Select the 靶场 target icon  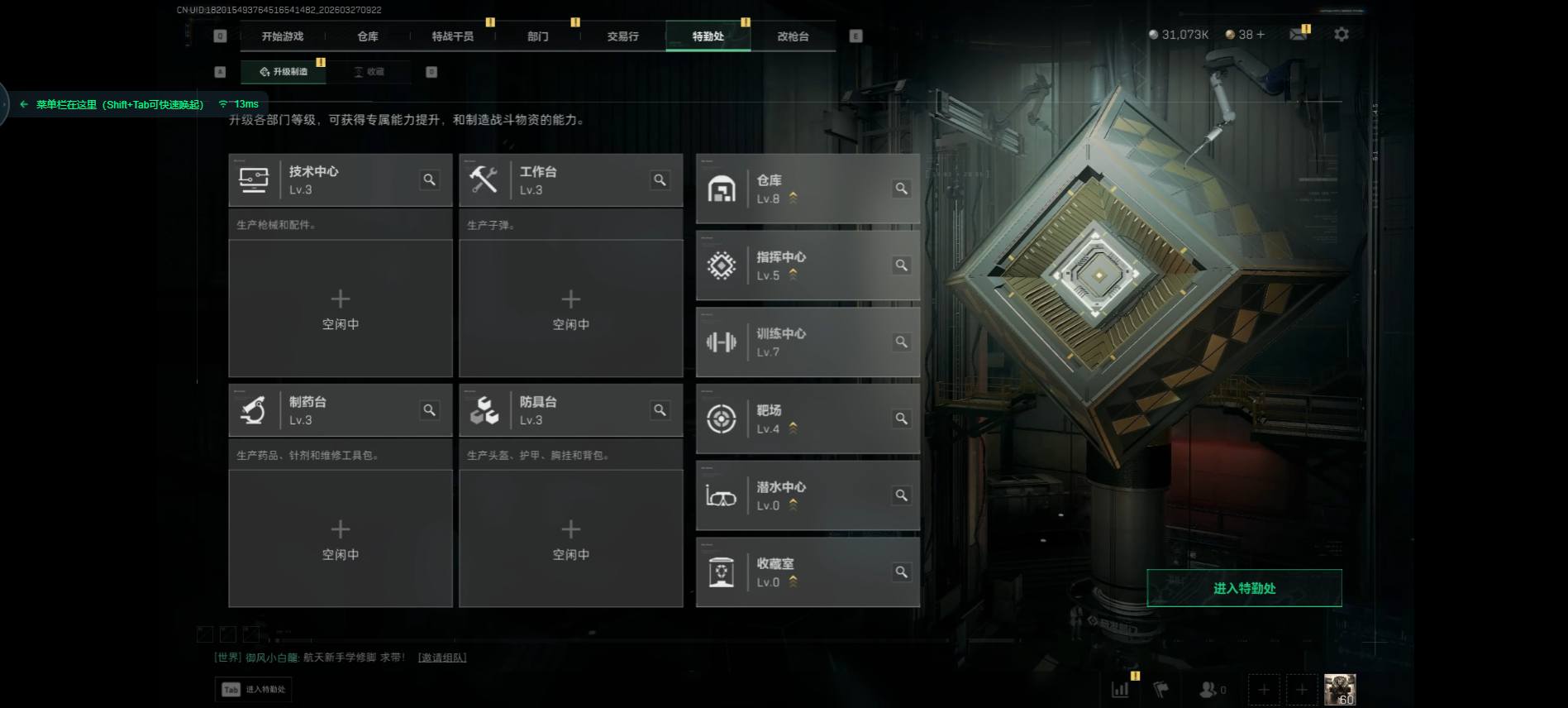(722, 419)
